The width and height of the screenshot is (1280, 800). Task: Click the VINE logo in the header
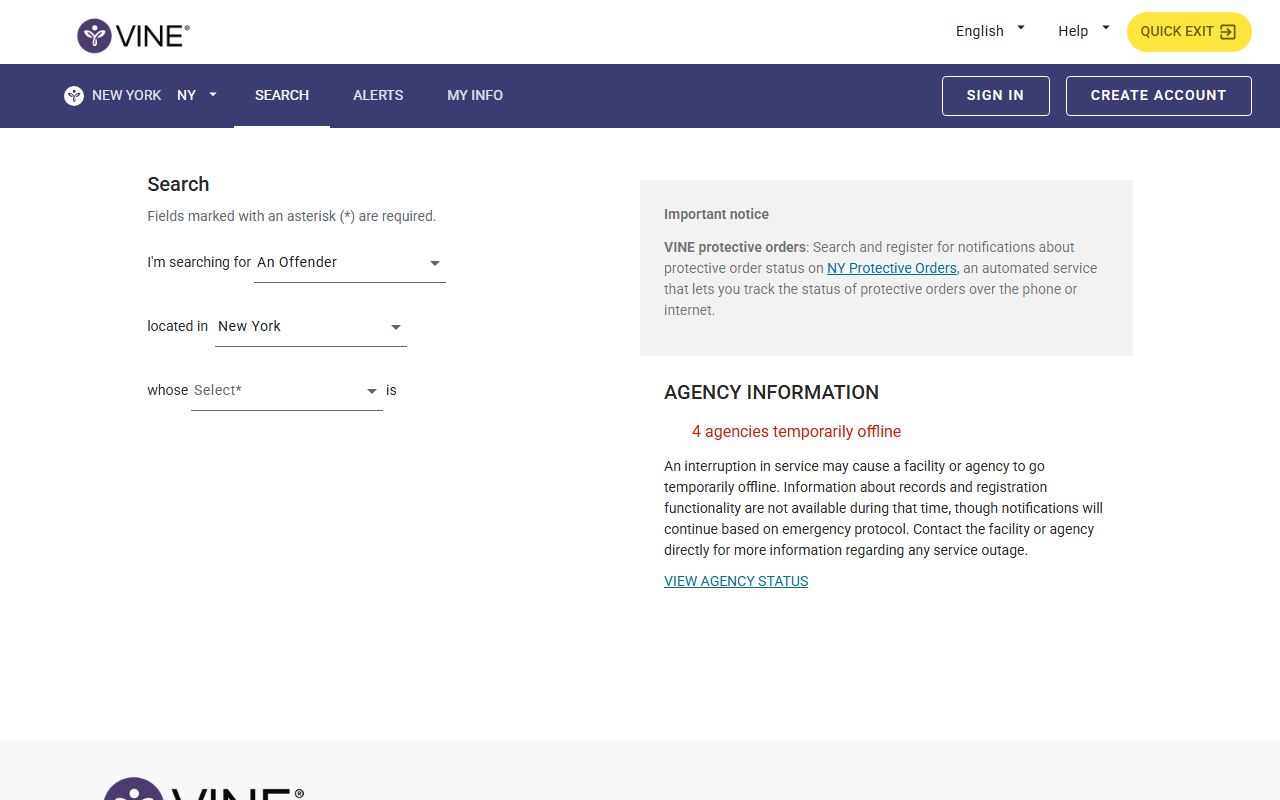[133, 35]
